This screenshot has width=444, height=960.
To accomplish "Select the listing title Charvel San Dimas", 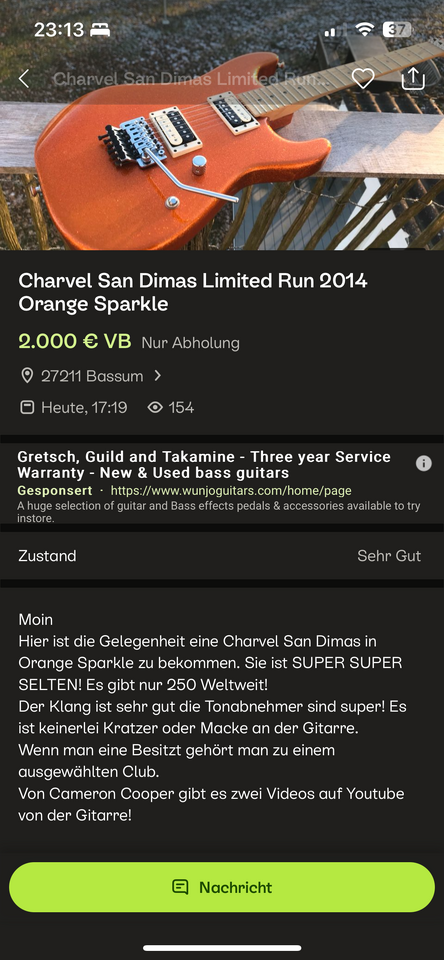I will [193, 292].
